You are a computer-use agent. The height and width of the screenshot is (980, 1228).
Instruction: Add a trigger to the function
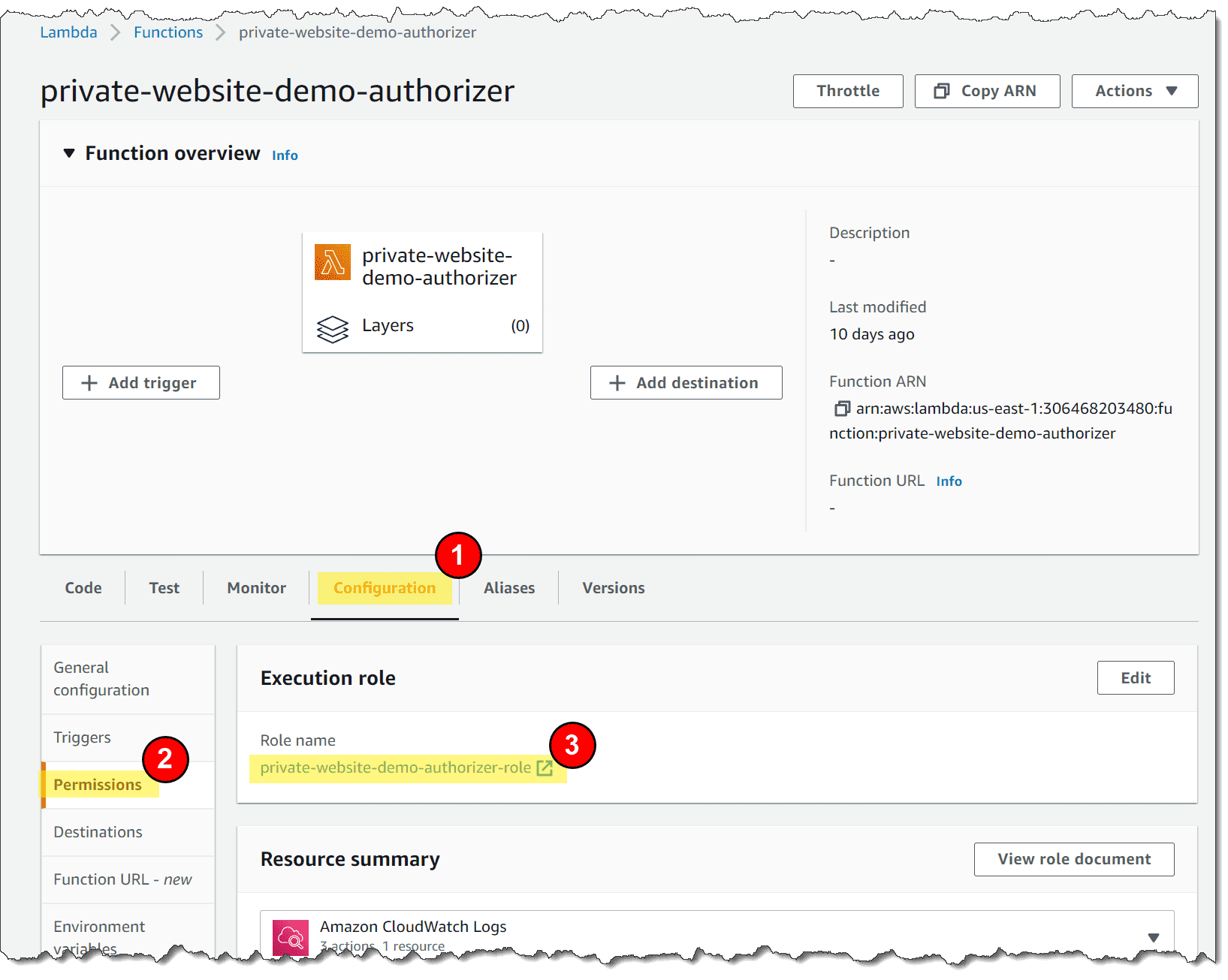coord(141,383)
